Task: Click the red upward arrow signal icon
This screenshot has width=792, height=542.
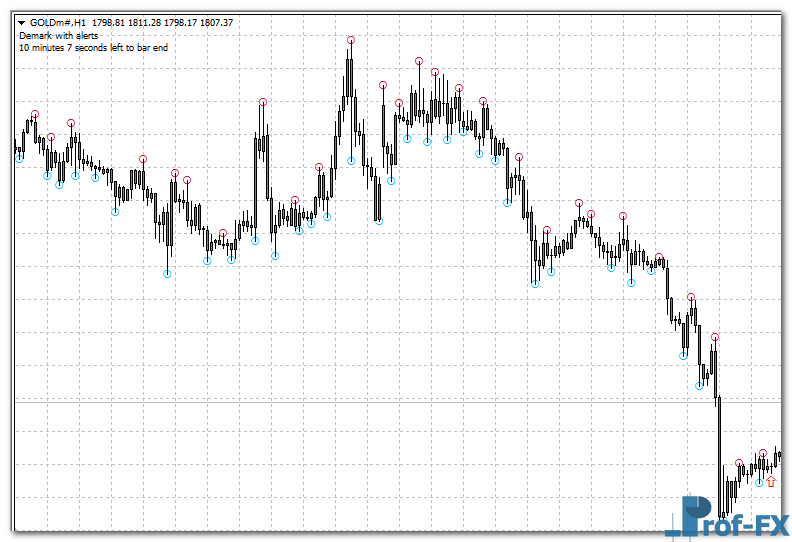Action: pos(770,481)
